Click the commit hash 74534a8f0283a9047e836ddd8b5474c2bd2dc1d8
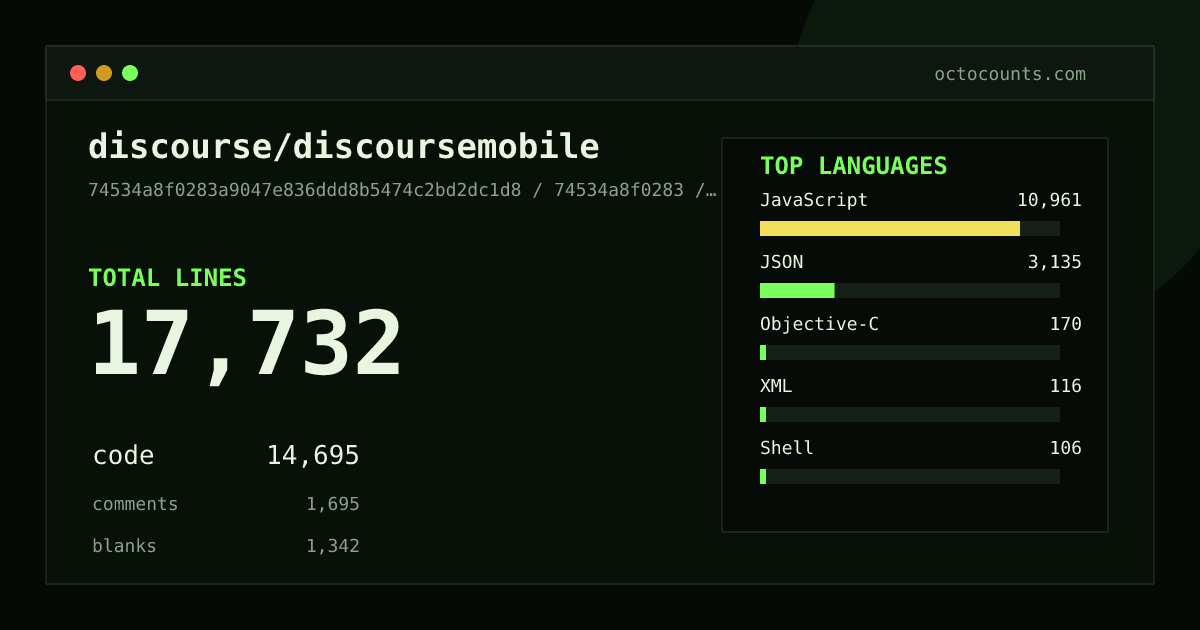 click(305, 190)
